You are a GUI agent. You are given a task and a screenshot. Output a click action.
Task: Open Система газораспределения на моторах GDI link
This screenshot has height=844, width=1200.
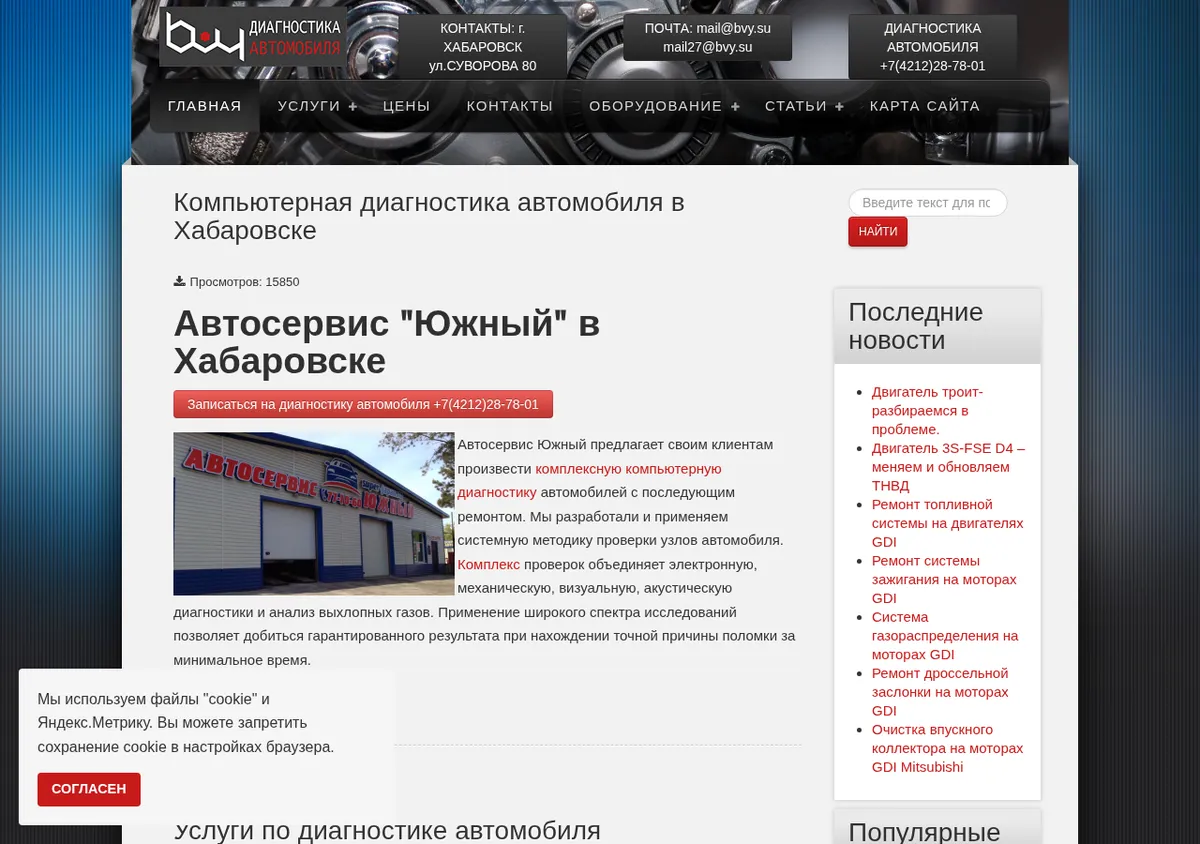point(945,636)
